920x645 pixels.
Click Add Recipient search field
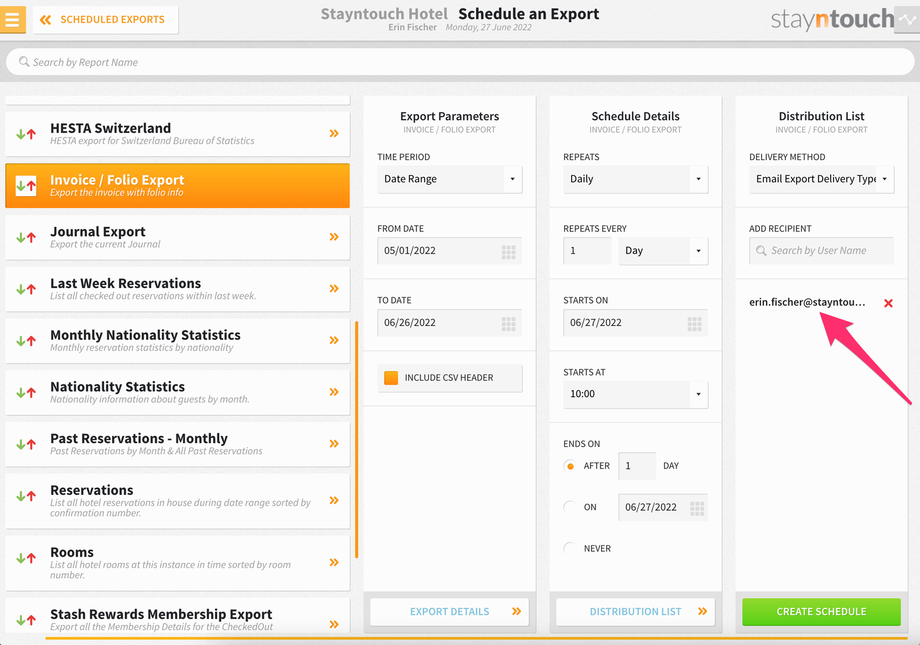(x=821, y=251)
